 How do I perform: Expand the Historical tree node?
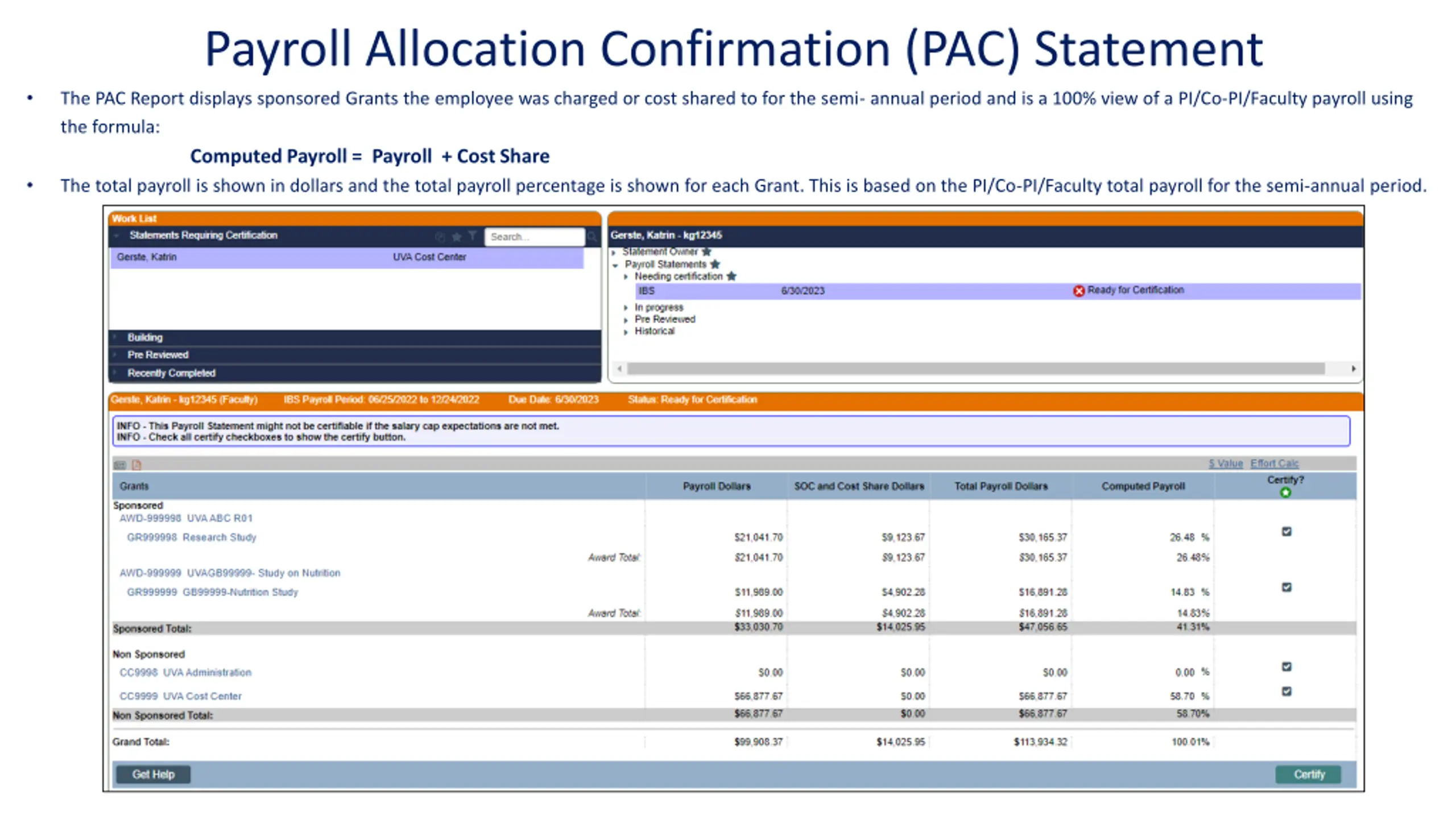pos(626,332)
